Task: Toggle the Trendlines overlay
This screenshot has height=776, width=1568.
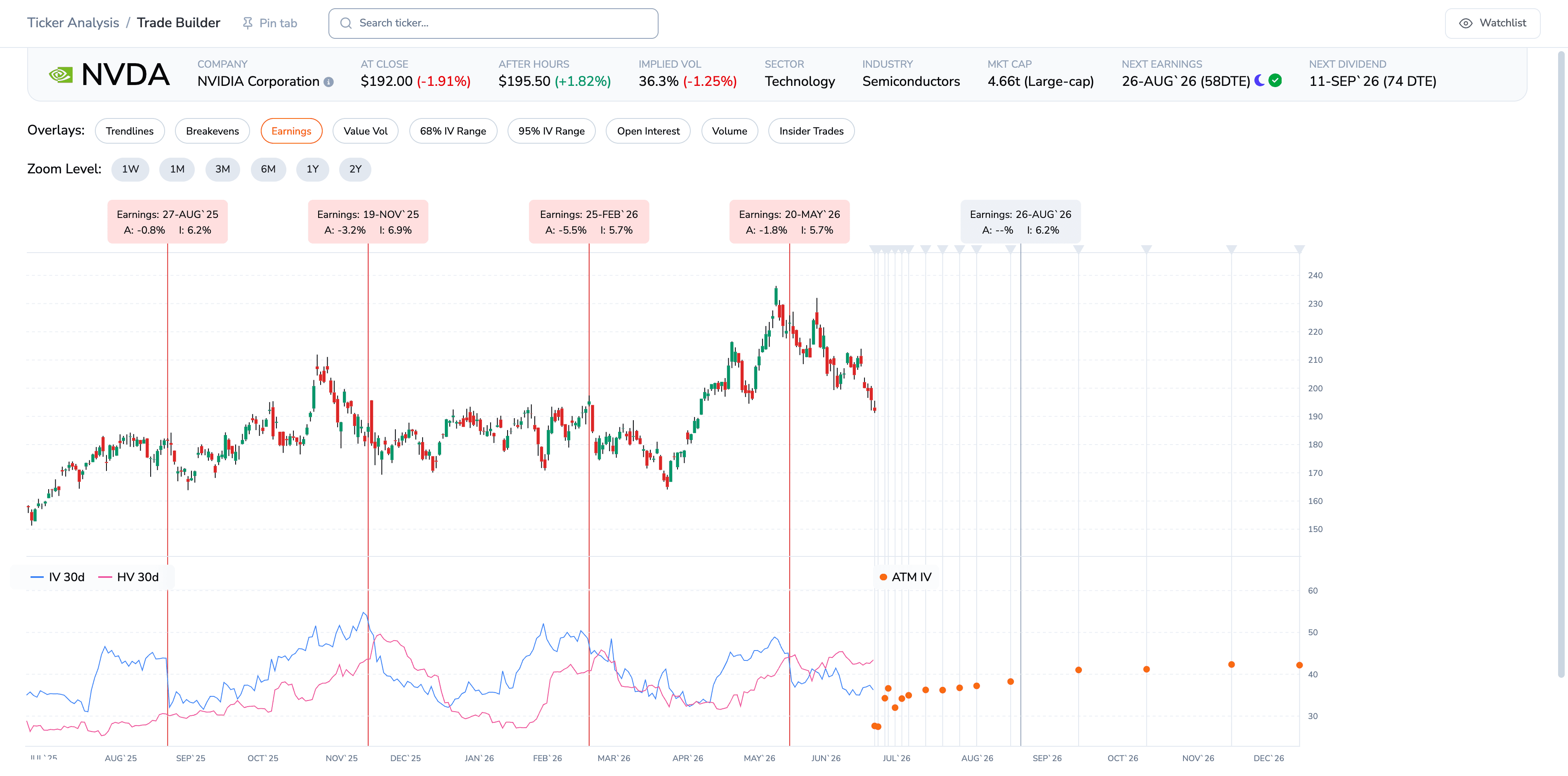Action: click(x=130, y=131)
